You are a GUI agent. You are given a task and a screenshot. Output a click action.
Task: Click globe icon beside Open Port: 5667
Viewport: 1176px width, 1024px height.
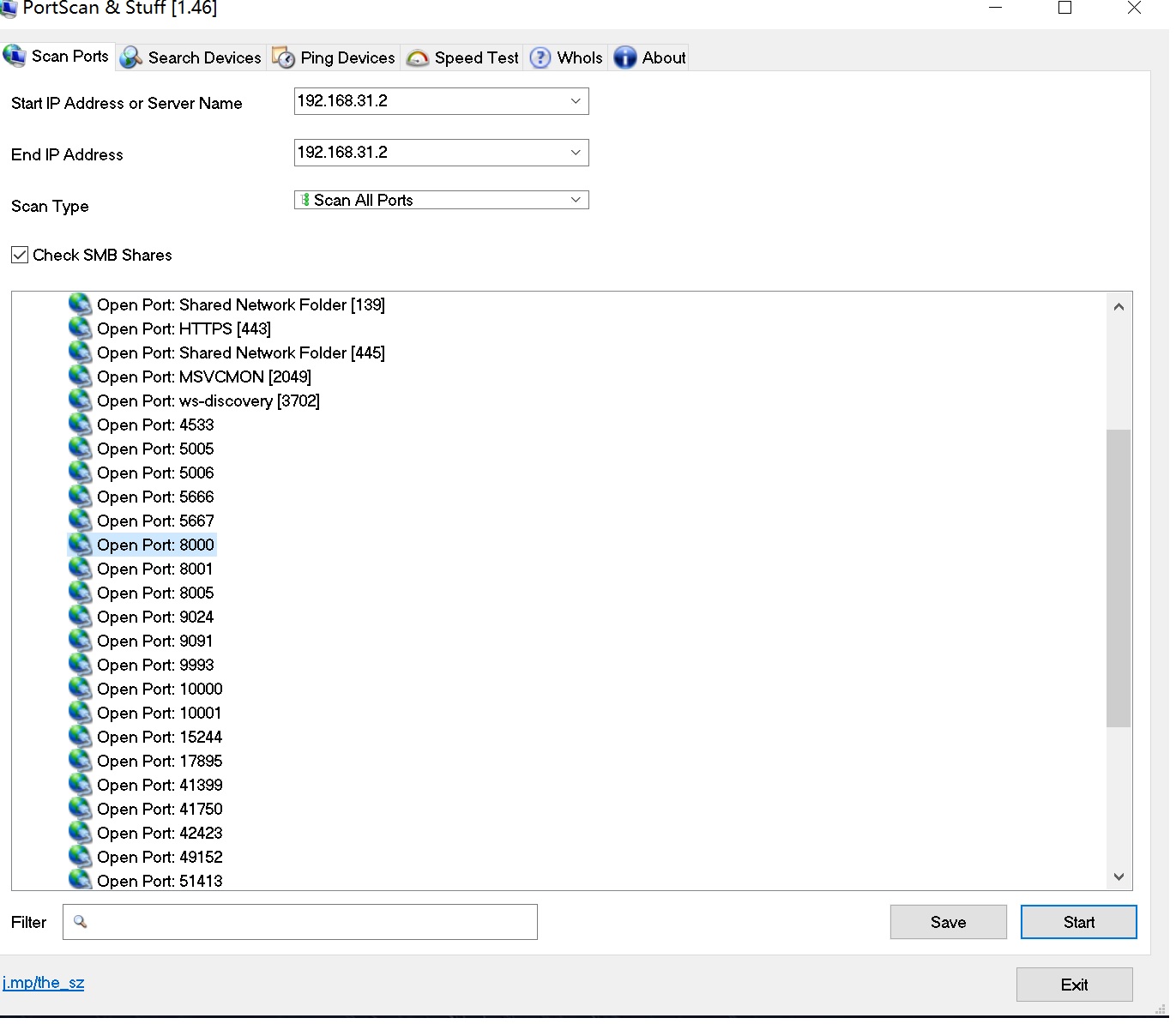[x=81, y=521]
